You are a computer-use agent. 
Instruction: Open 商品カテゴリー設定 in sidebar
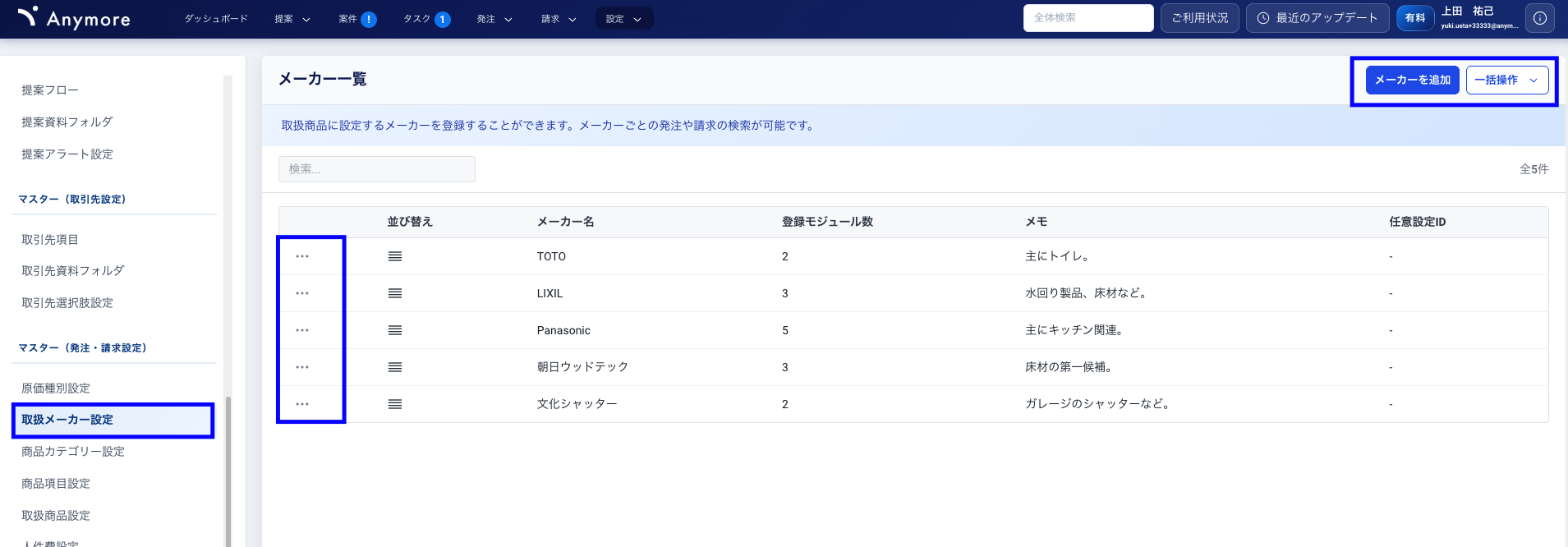73,452
